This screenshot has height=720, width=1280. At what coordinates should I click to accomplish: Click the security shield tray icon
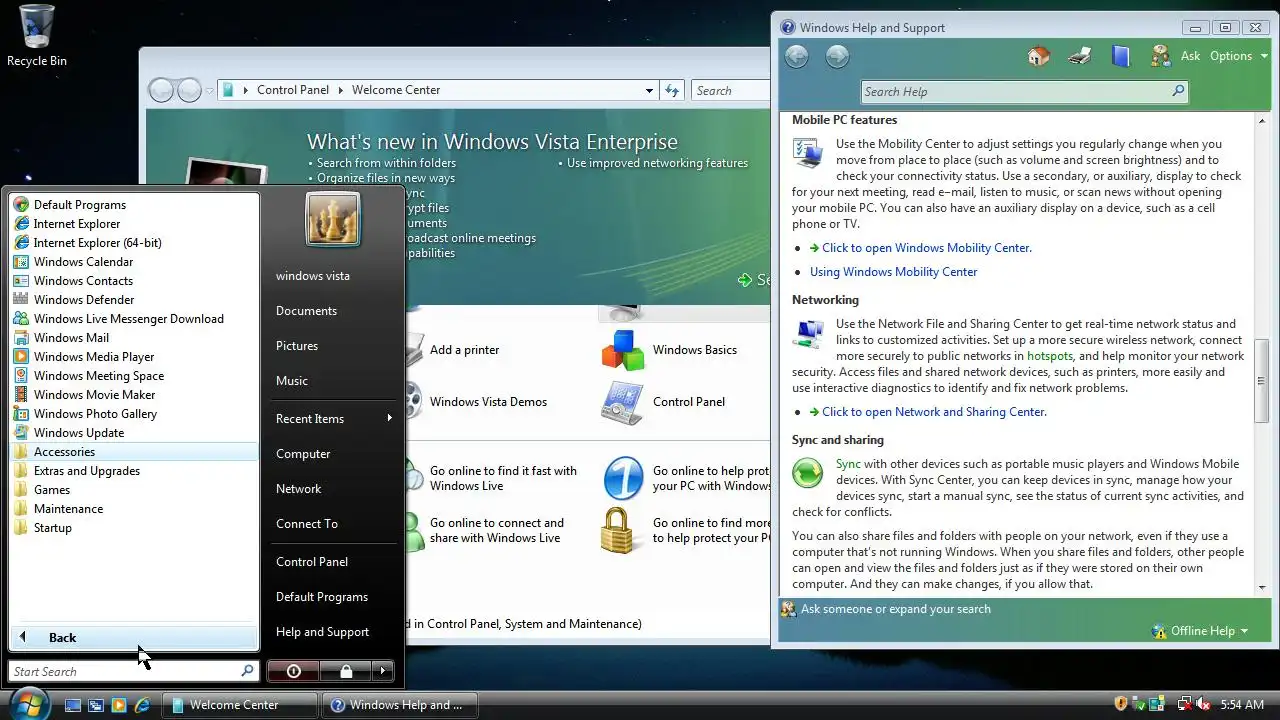(1121, 704)
